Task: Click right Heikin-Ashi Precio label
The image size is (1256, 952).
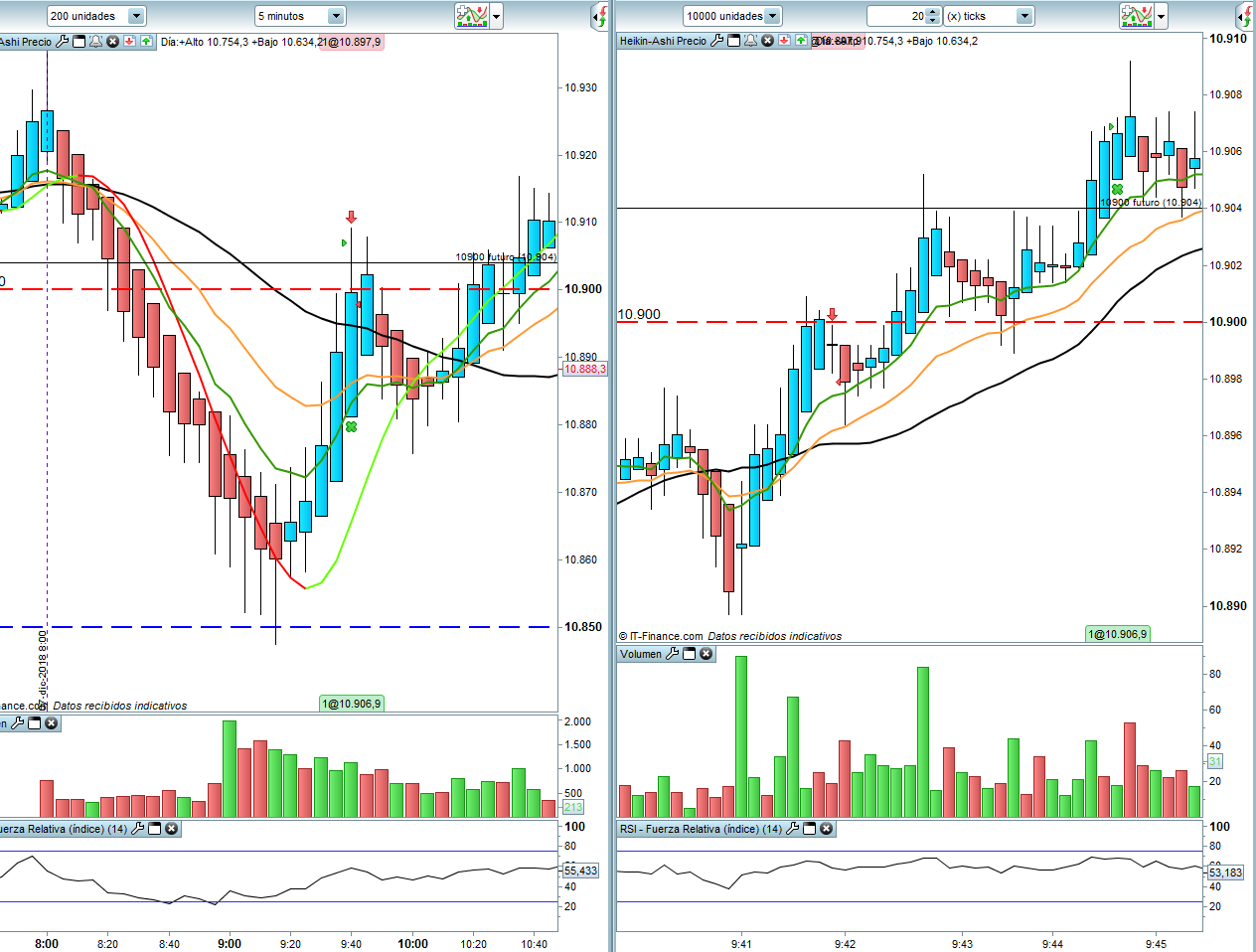Action: coord(663,41)
